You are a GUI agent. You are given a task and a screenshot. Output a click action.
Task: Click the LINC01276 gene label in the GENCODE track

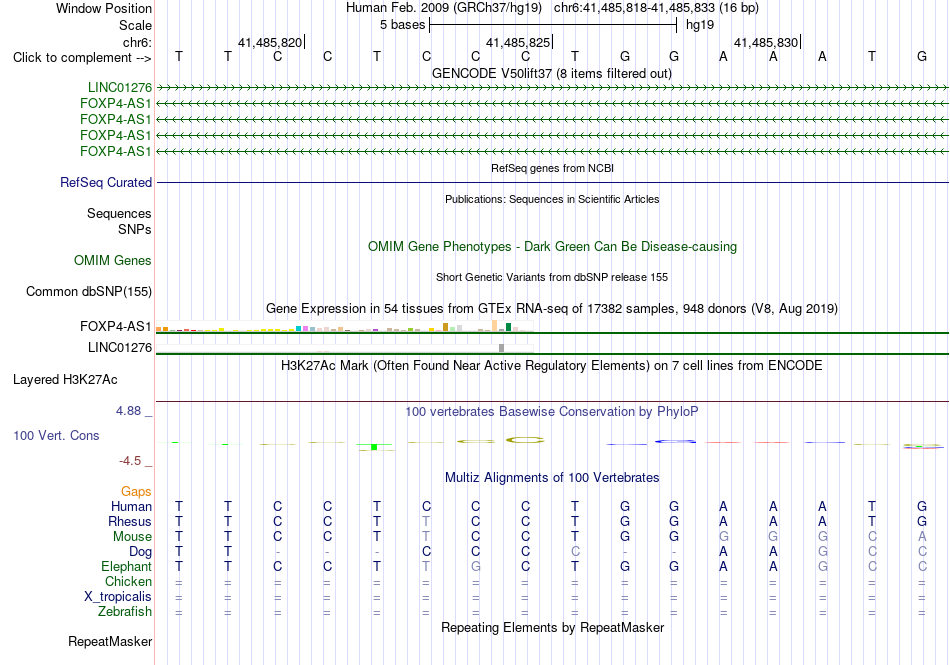120,88
